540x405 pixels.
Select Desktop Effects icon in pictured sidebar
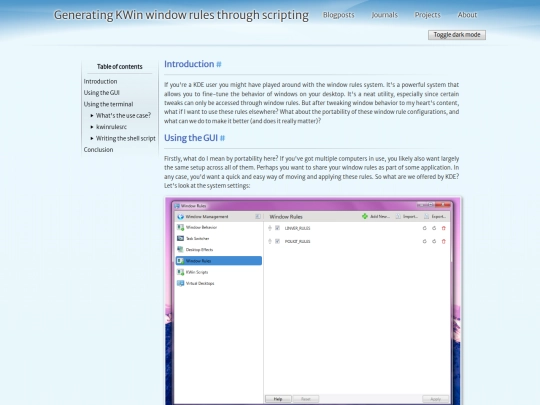pyautogui.click(x=180, y=249)
